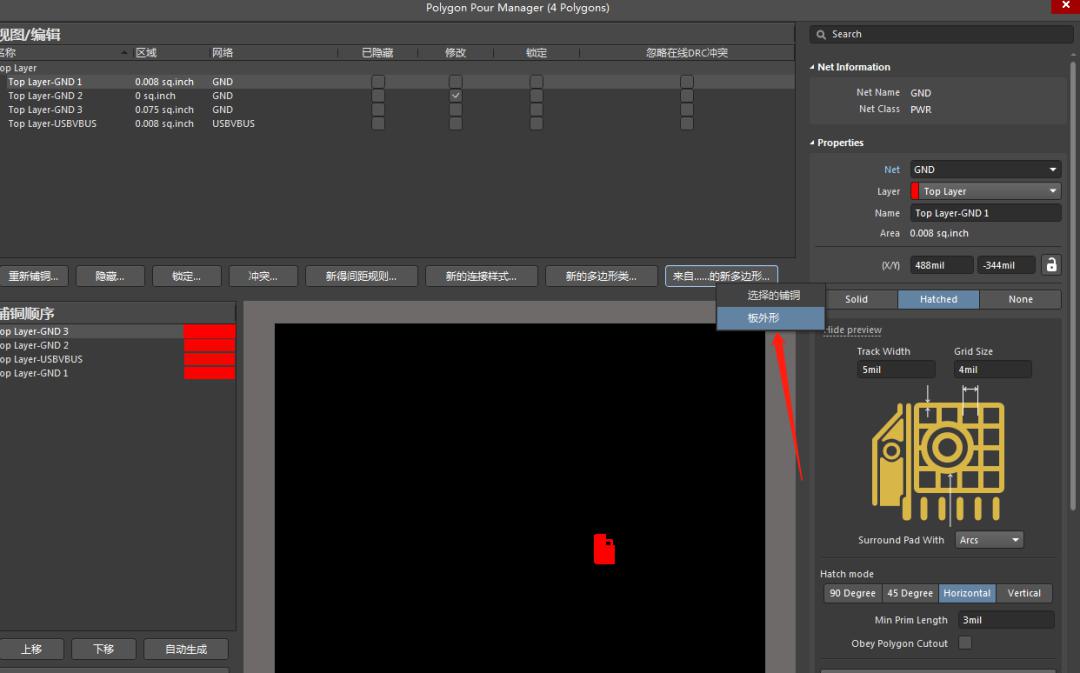Click the Track Width input field
Viewport: 1080px width, 673px height.
tap(895, 370)
